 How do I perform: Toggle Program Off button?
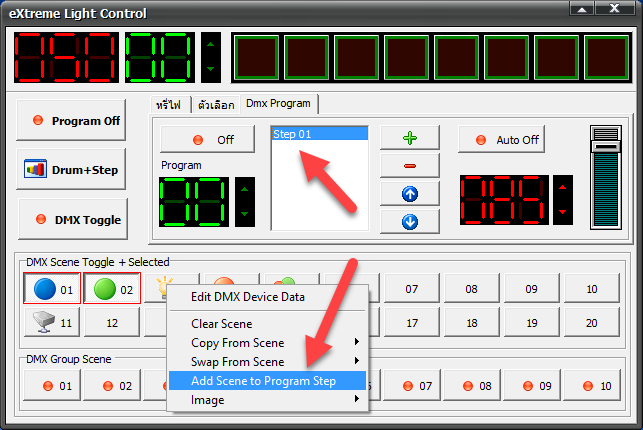pyautogui.click(x=71, y=121)
